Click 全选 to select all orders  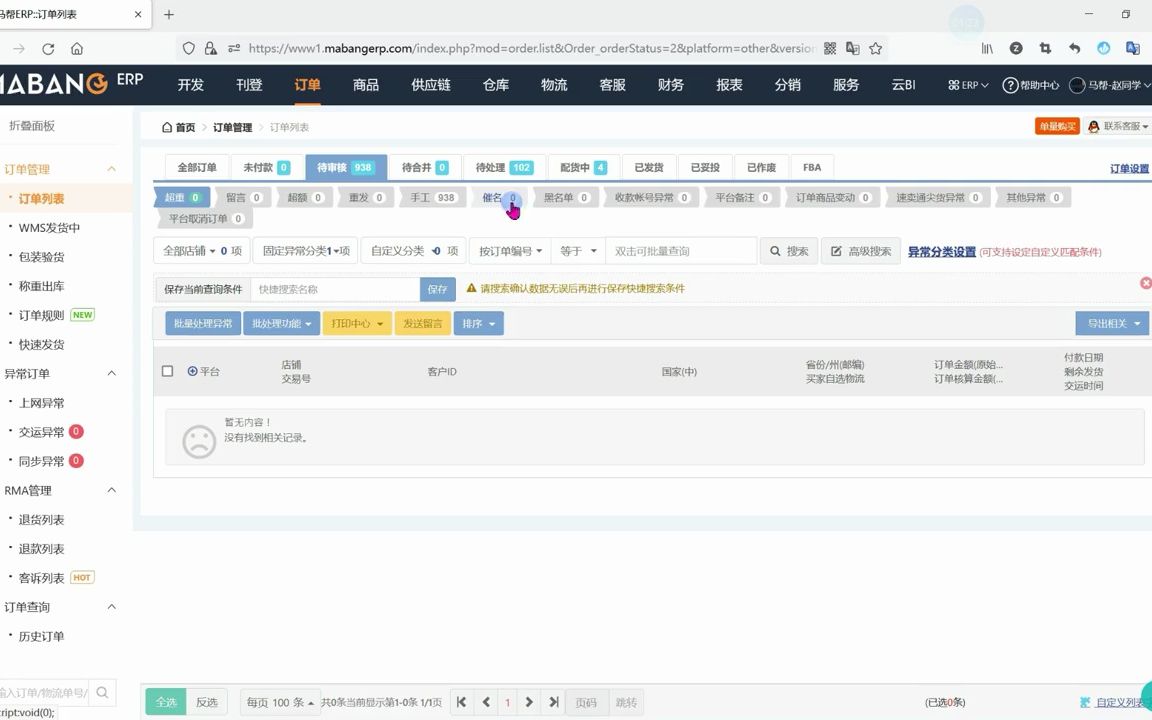(165, 702)
